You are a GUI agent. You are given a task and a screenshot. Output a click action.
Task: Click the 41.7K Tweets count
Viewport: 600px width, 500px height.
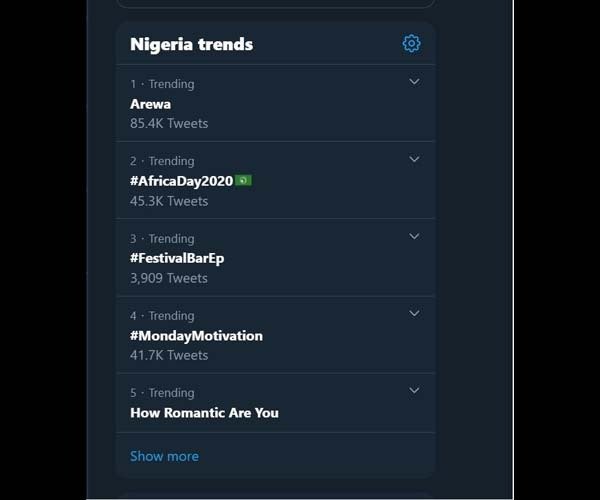pos(169,355)
